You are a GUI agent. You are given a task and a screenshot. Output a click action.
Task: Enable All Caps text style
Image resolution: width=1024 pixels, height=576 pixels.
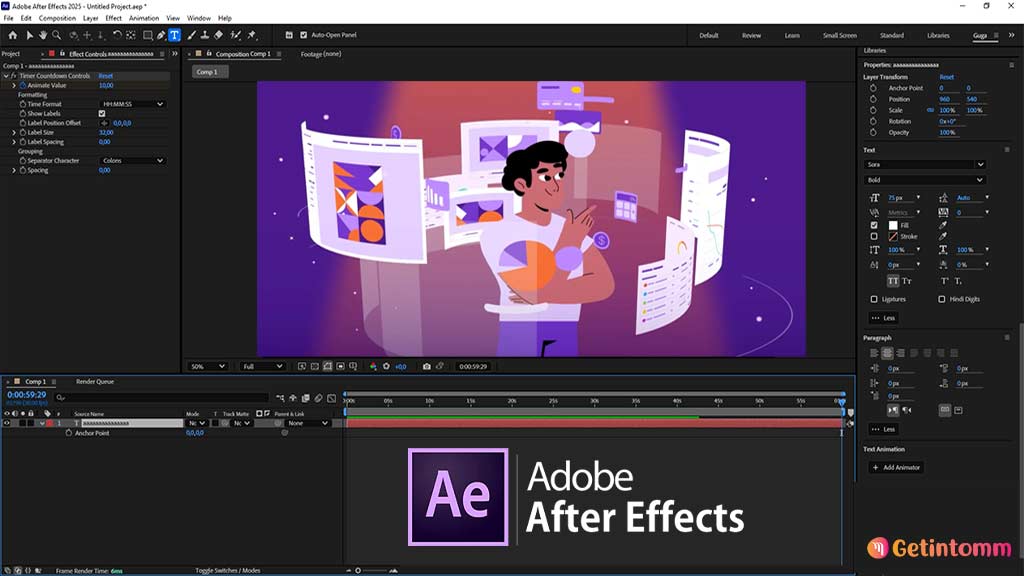893,281
